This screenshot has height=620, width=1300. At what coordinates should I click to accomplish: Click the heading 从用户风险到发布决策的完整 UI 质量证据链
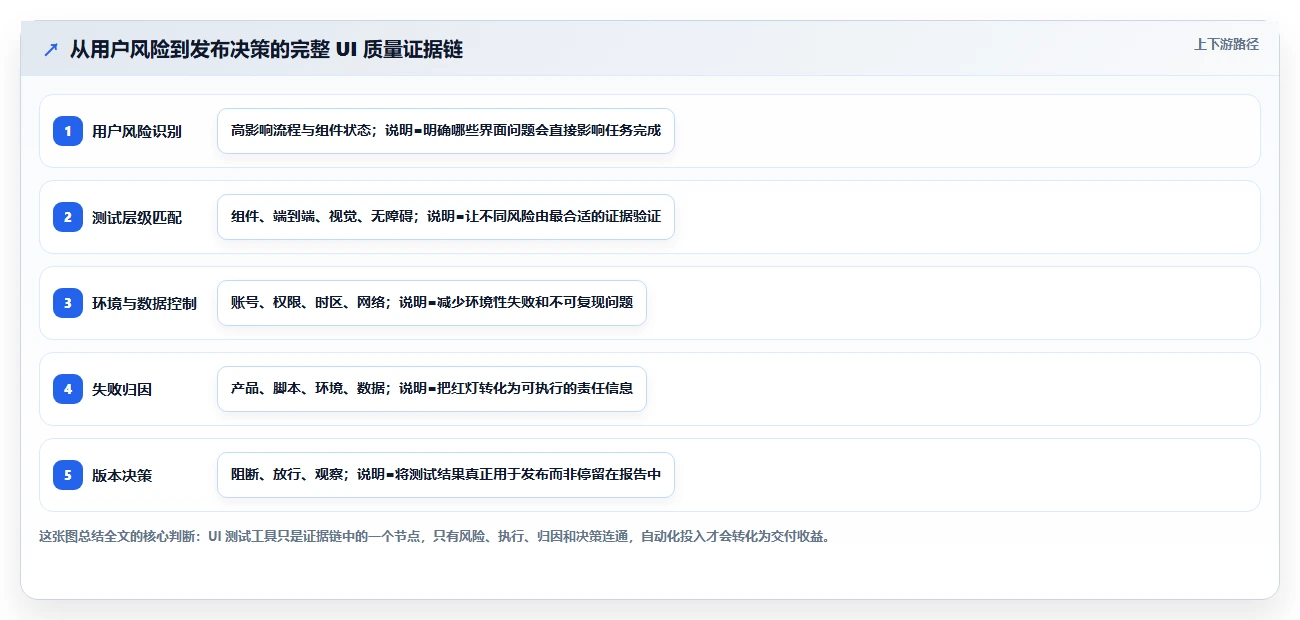click(x=266, y=49)
